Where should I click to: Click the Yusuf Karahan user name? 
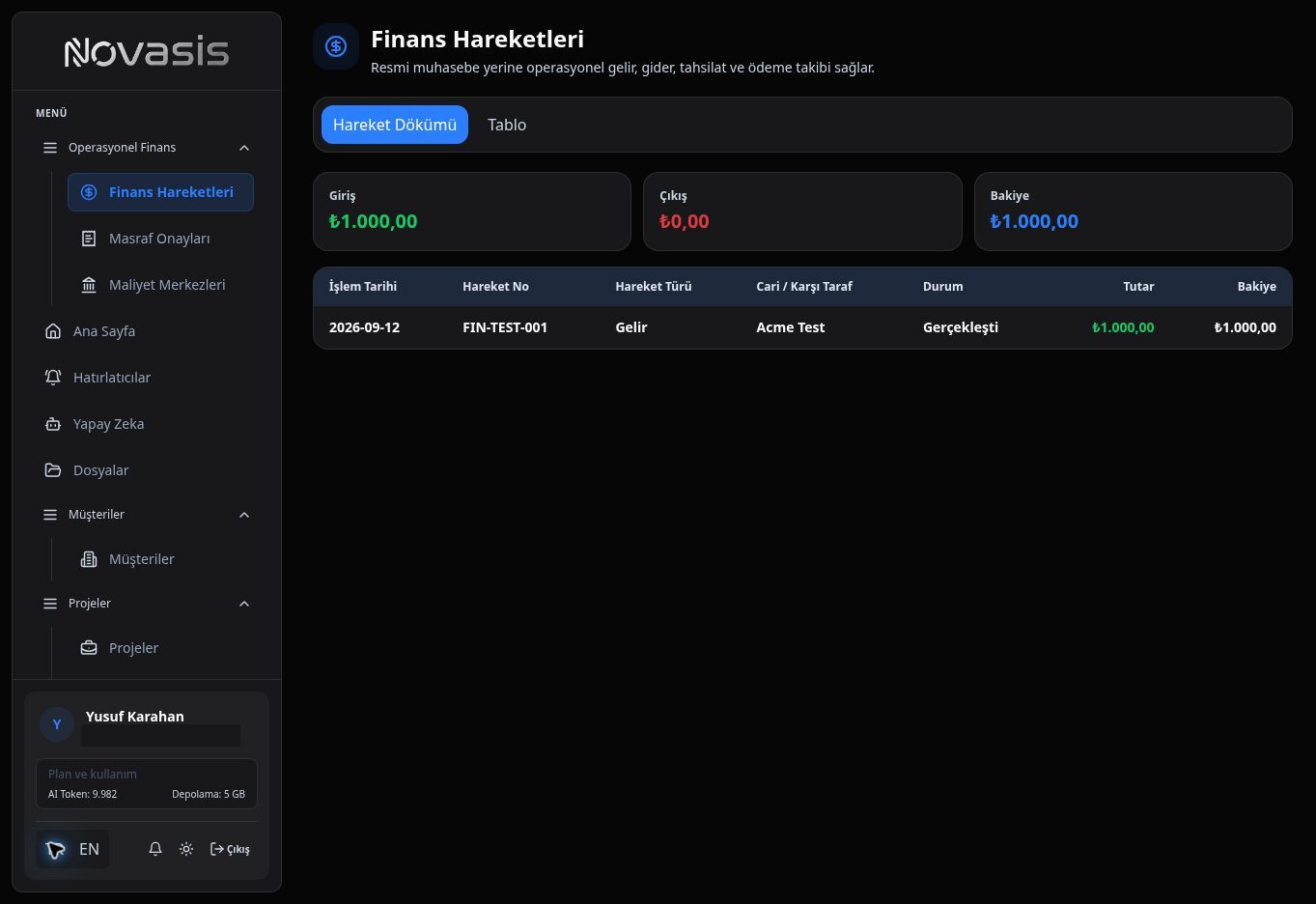pyautogui.click(x=135, y=717)
